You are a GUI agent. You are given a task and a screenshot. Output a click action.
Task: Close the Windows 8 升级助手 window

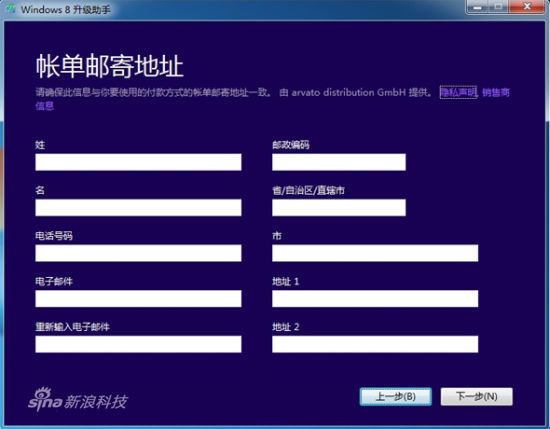pyautogui.click(x=527, y=7)
